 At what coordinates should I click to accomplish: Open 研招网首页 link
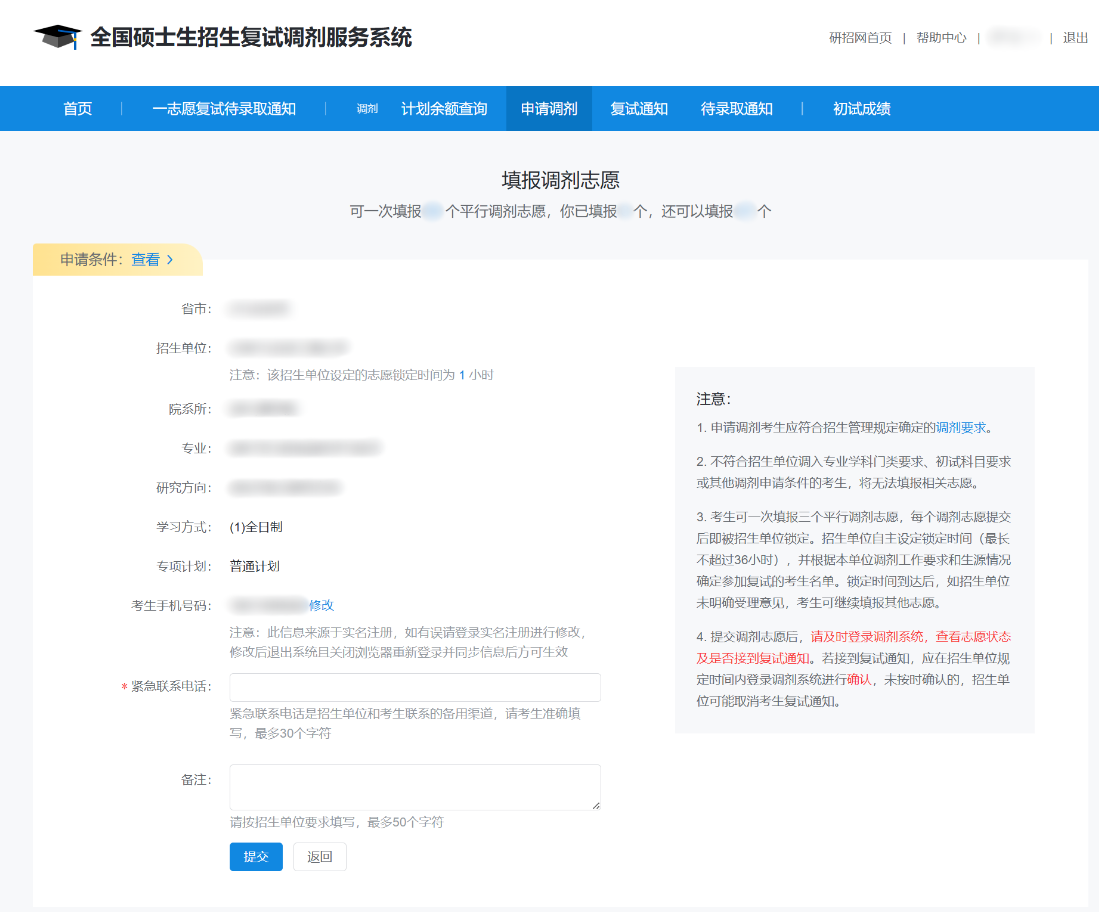859,37
